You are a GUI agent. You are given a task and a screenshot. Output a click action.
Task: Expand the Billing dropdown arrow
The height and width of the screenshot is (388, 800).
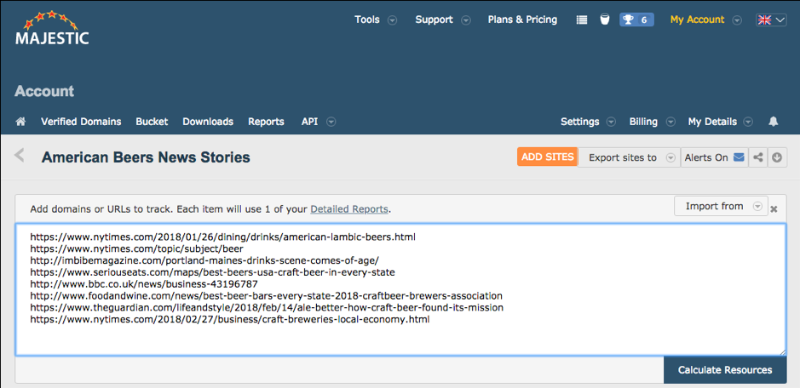(x=671, y=122)
